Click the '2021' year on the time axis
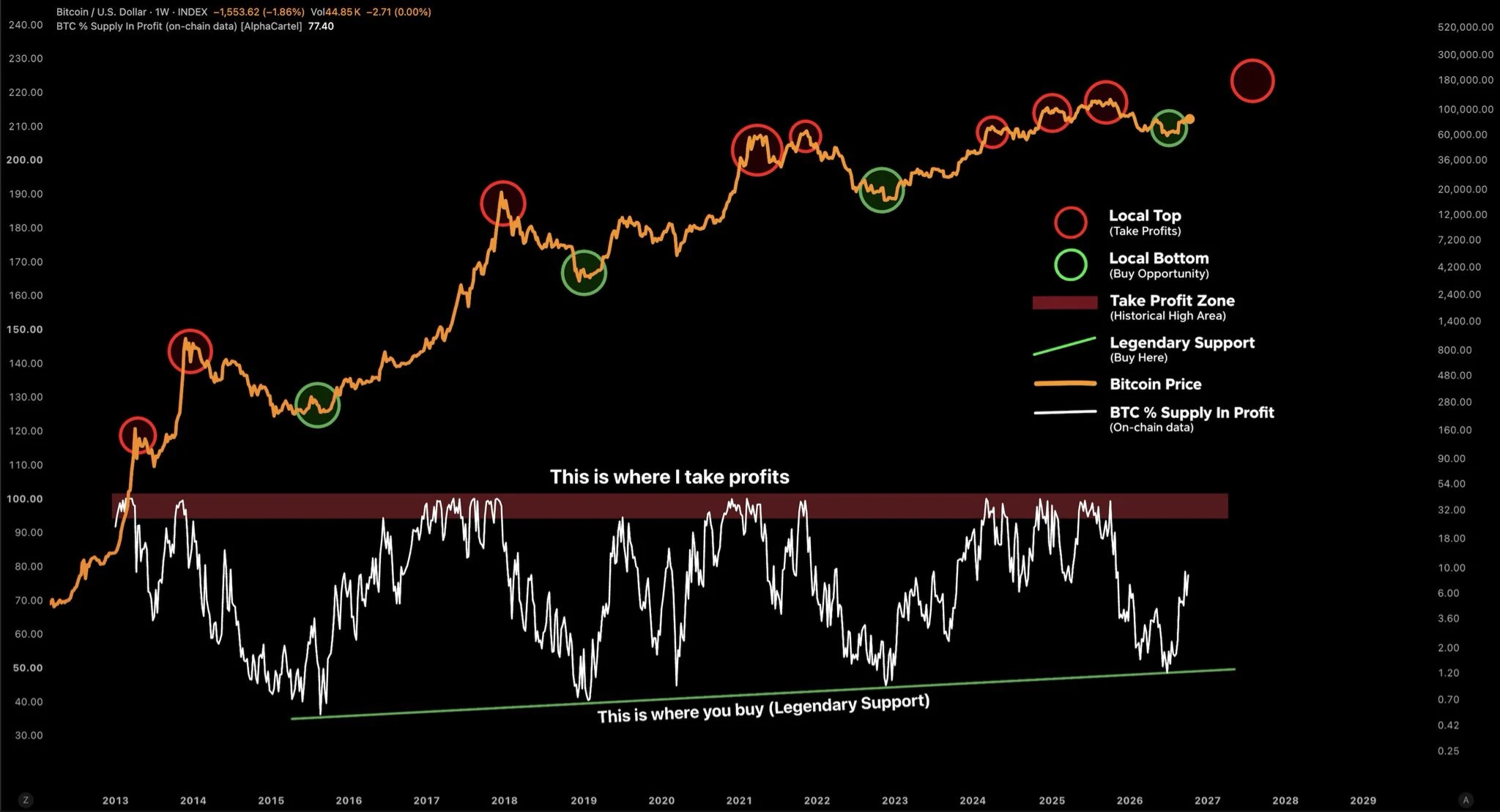This screenshot has width=1500, height=812. 739,800
